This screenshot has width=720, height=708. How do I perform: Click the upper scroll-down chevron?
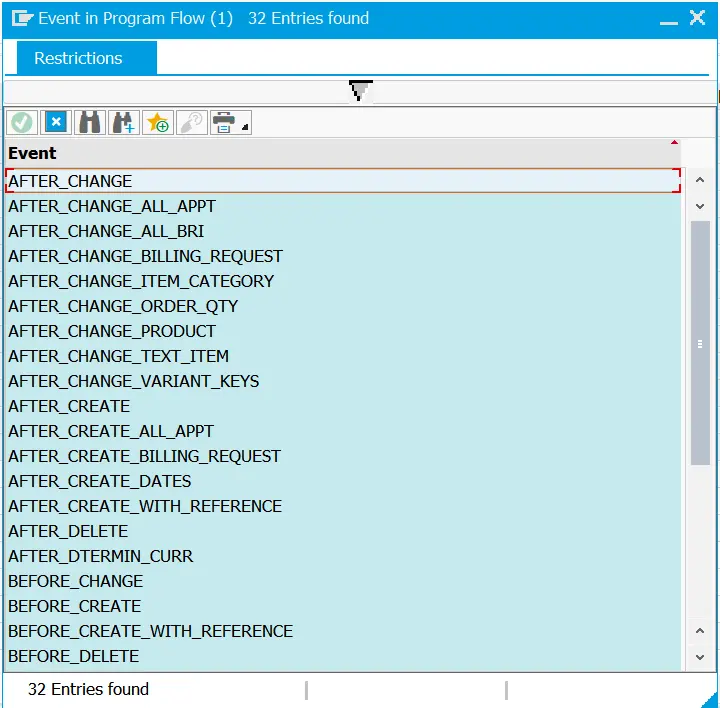point(700,206)
